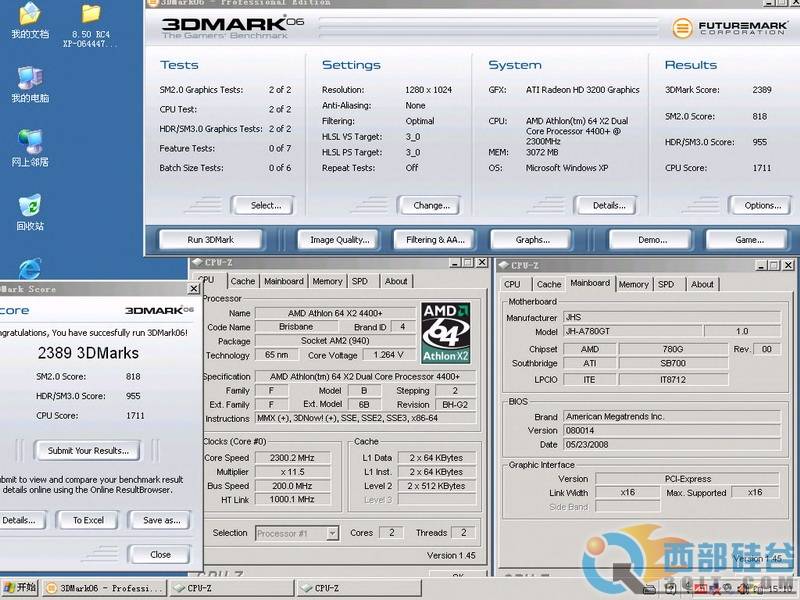
Task: Open the About tab in the motherboard CPU-Z window
Action: click(703, 284)
